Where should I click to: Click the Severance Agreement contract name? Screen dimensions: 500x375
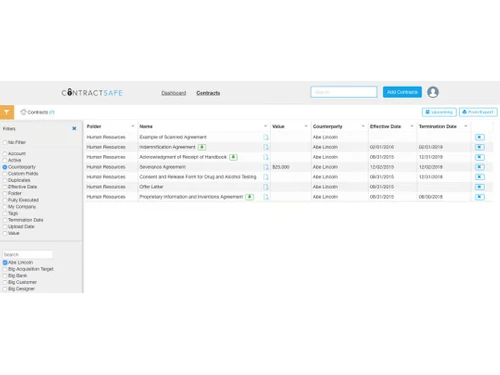[163, 167]
